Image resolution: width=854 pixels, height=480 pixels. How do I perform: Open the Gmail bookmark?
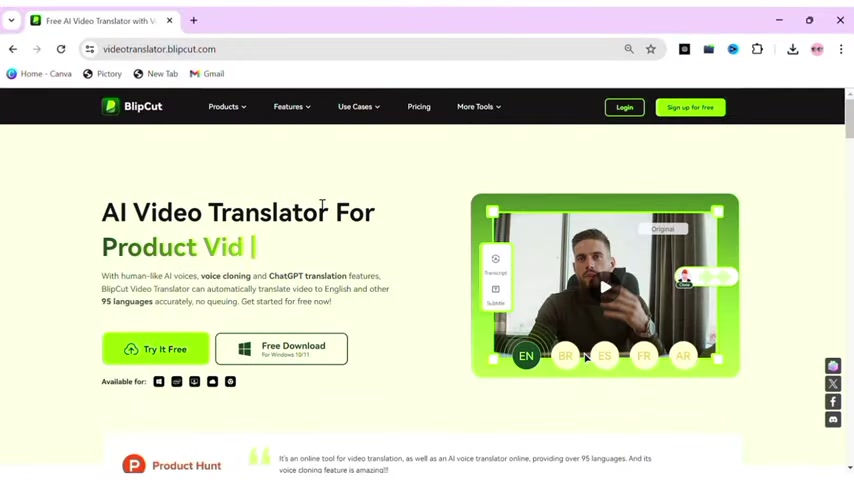207,74
